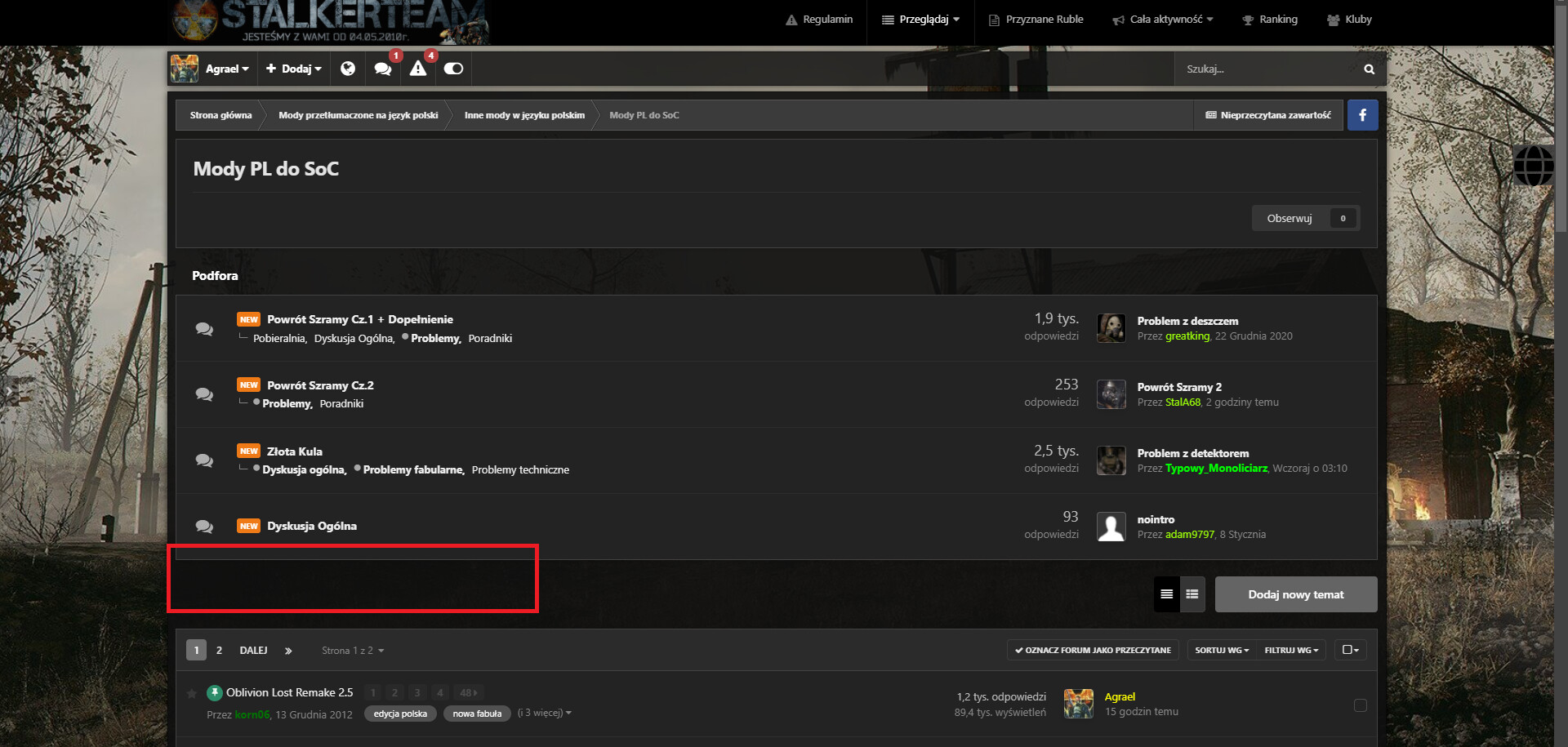The width and height of the screenshot is (1568, 747).
Task: Expand the Cała aktywność menu
Action: (1163, 20)
